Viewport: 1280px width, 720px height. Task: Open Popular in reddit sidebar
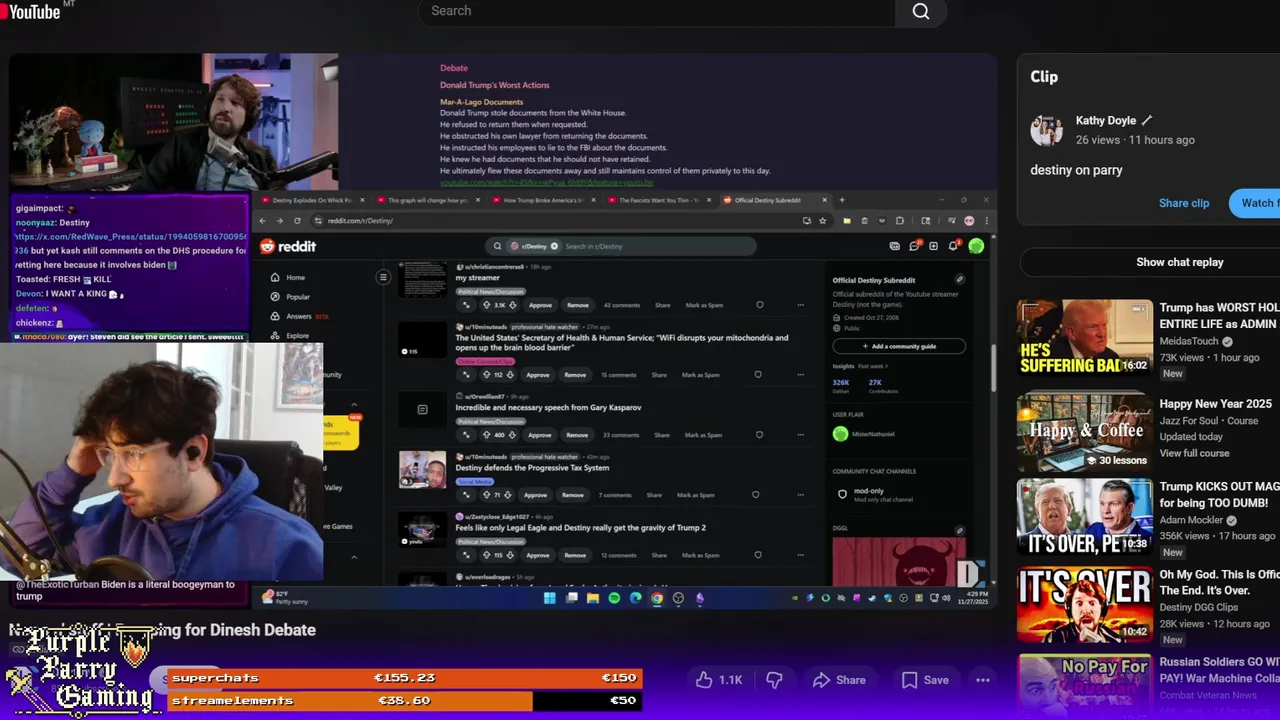pyautogui.click(x=290, y=297)
